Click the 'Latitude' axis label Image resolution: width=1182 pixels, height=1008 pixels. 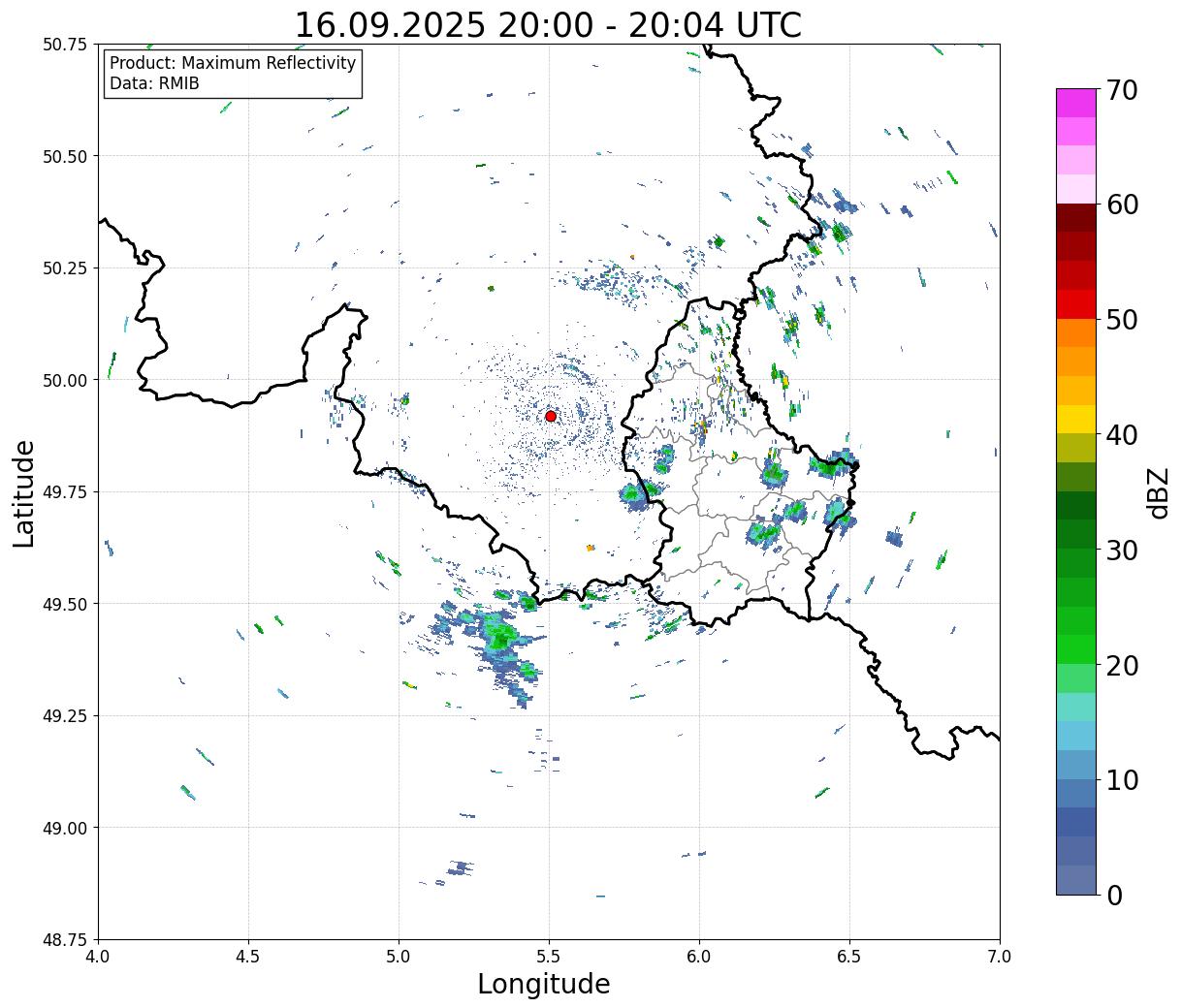(x=24, y=493)
